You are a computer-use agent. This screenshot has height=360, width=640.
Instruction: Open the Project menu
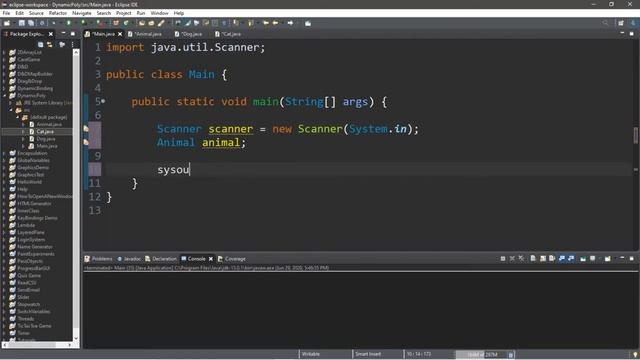tap(124, 13)
